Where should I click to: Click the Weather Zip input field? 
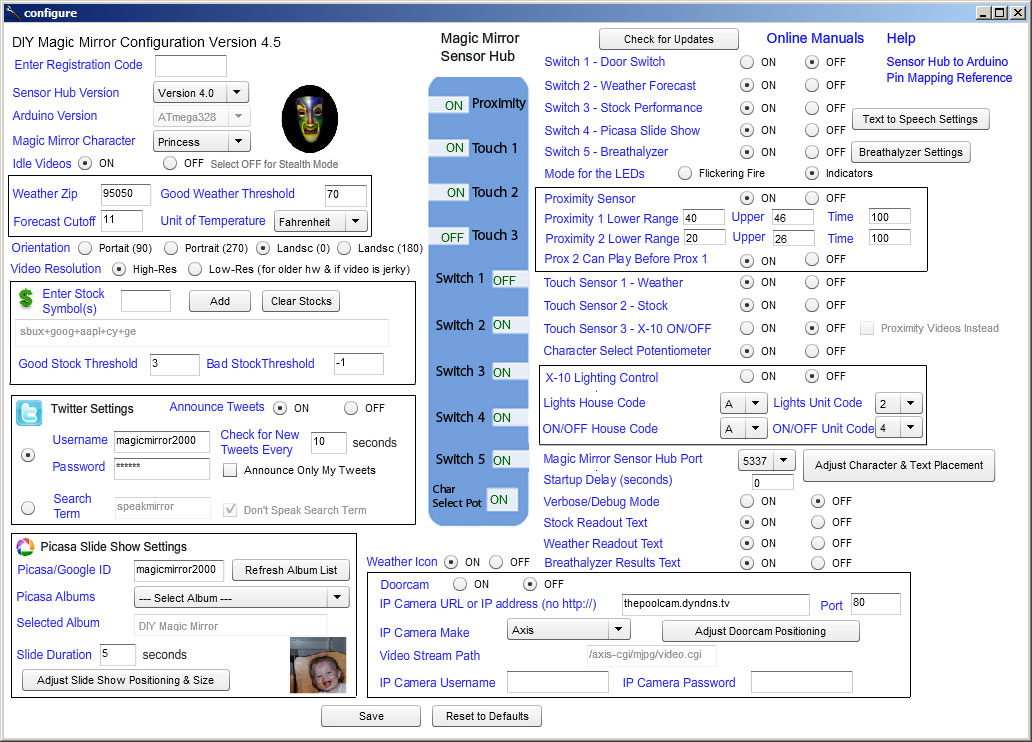click(x=126, y=194)
